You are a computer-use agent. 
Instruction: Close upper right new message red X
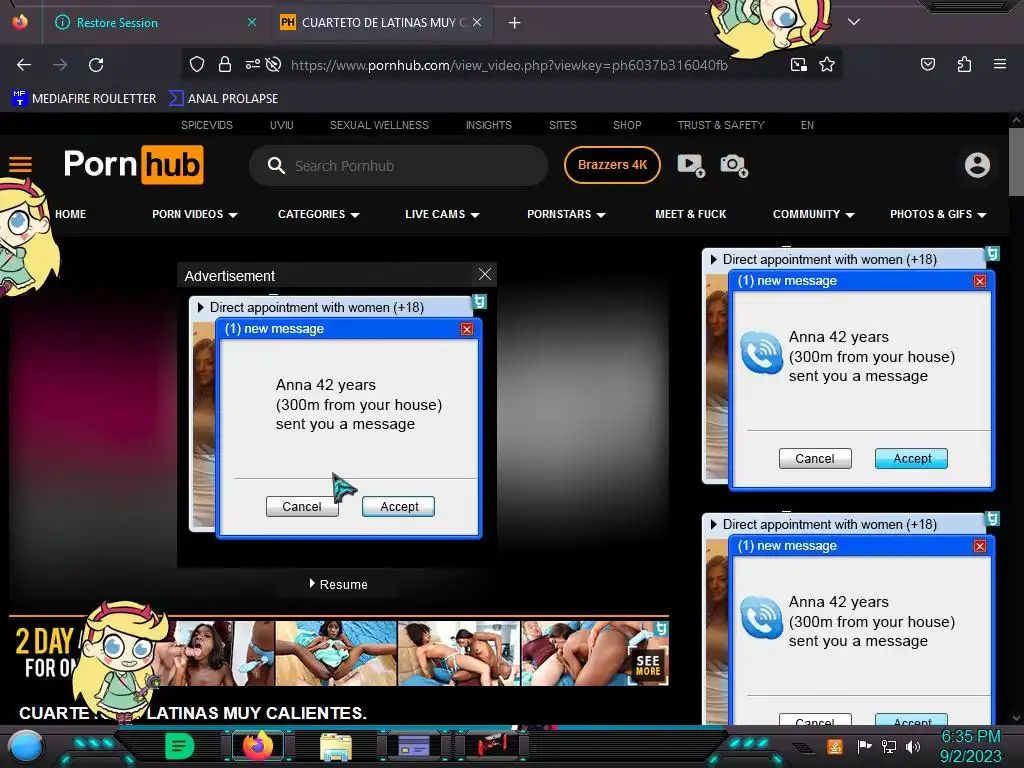[980, 281]
